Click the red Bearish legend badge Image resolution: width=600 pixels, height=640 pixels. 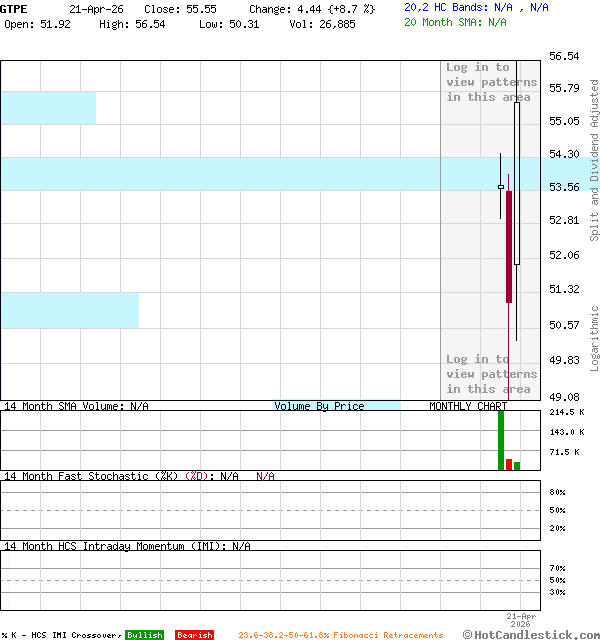(194, 635)
